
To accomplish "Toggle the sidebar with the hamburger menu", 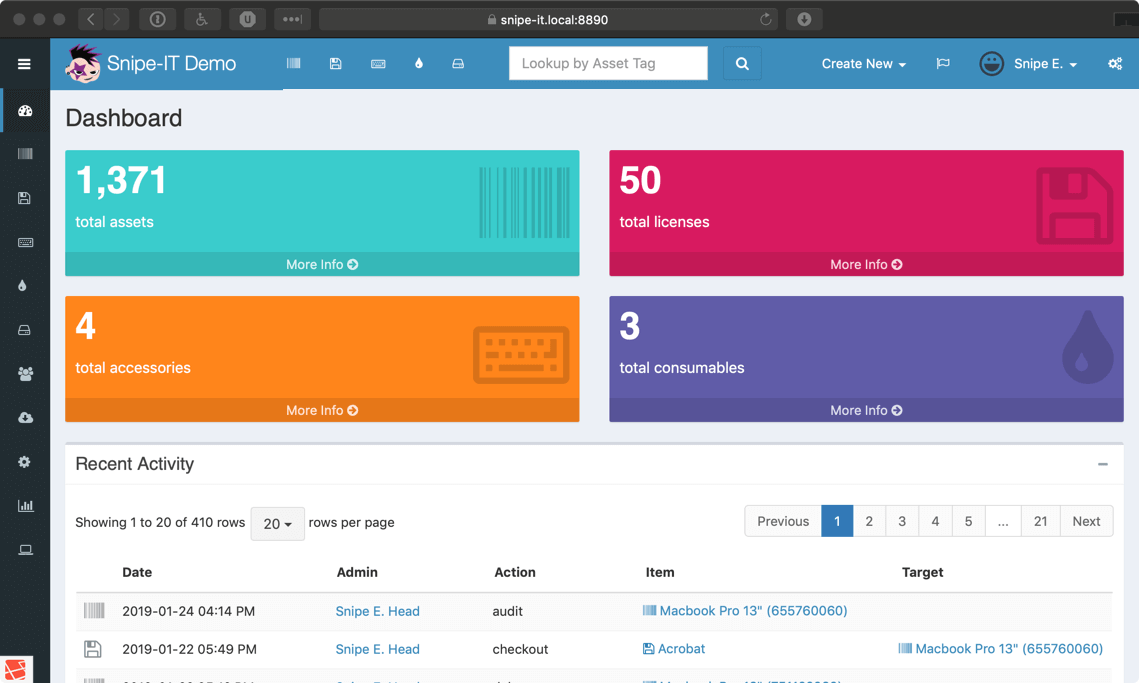I will [x=24, y=63].
